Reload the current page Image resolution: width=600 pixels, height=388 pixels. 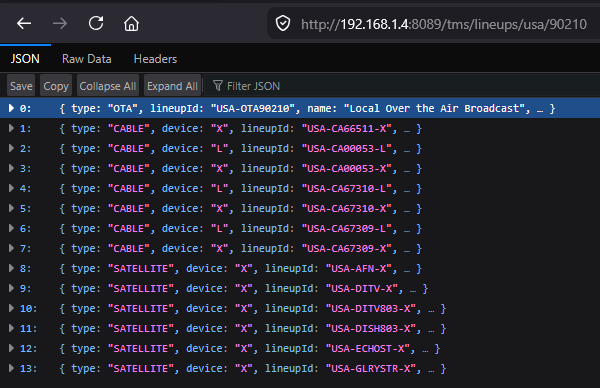coord(96,23)
